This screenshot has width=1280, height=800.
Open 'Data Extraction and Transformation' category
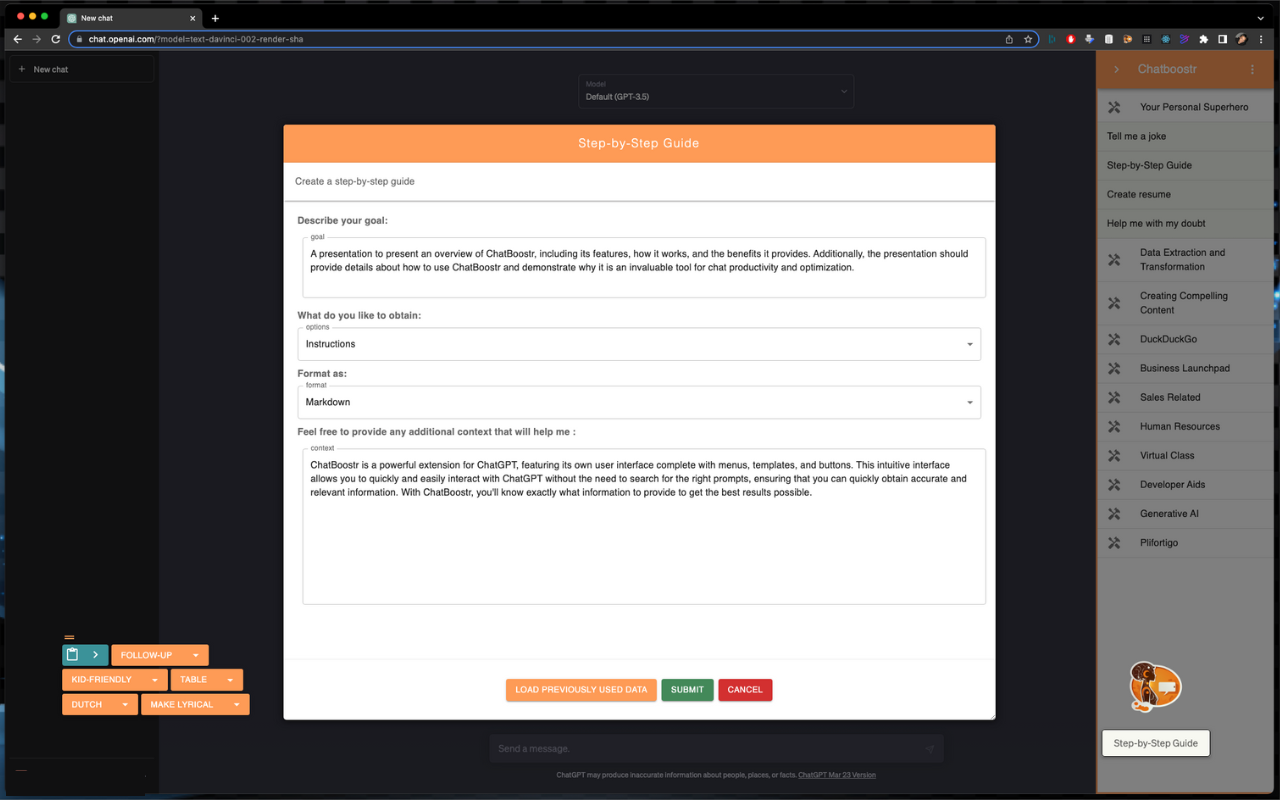pos(1185,260)
